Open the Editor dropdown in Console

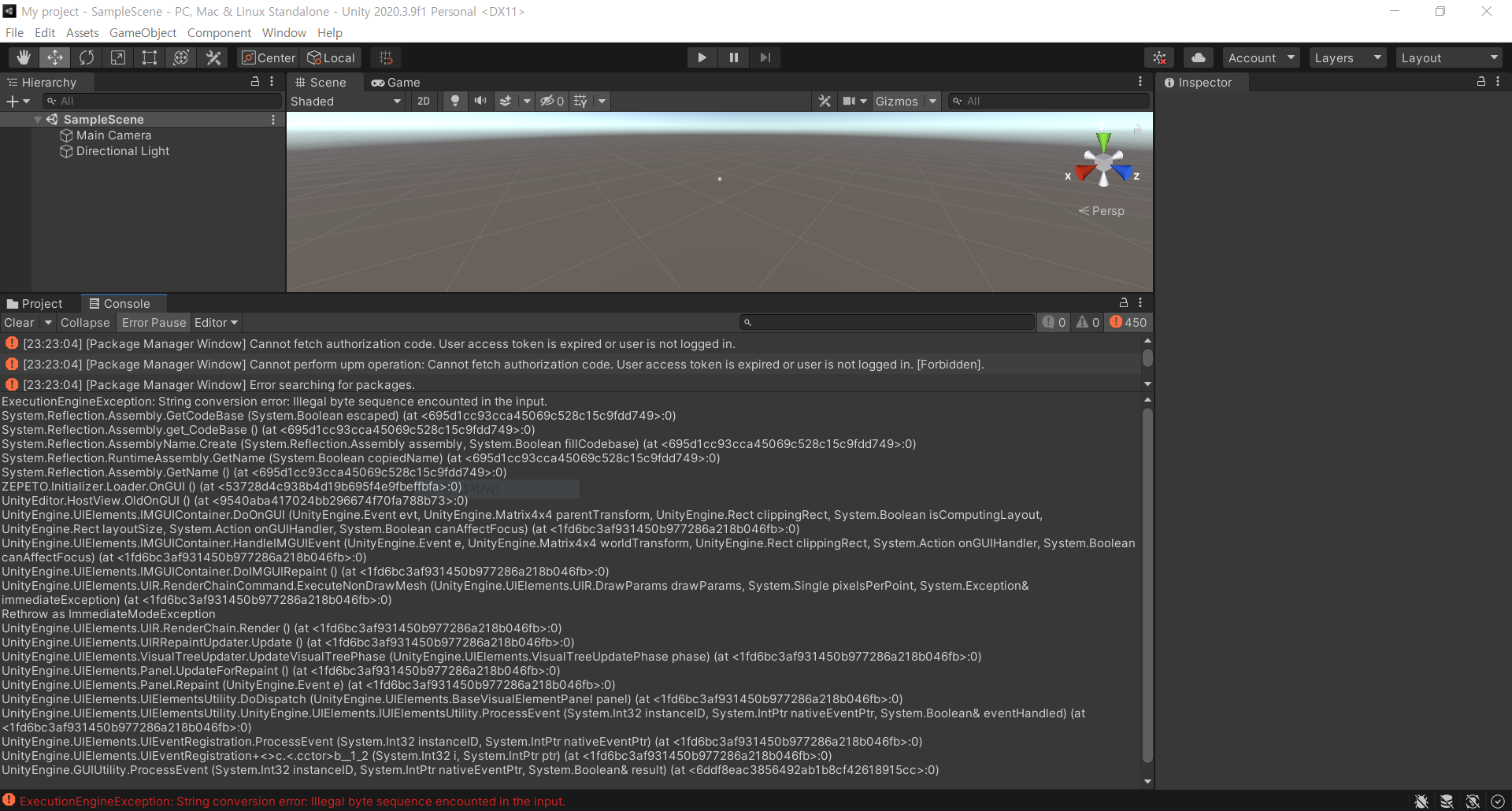216,323
